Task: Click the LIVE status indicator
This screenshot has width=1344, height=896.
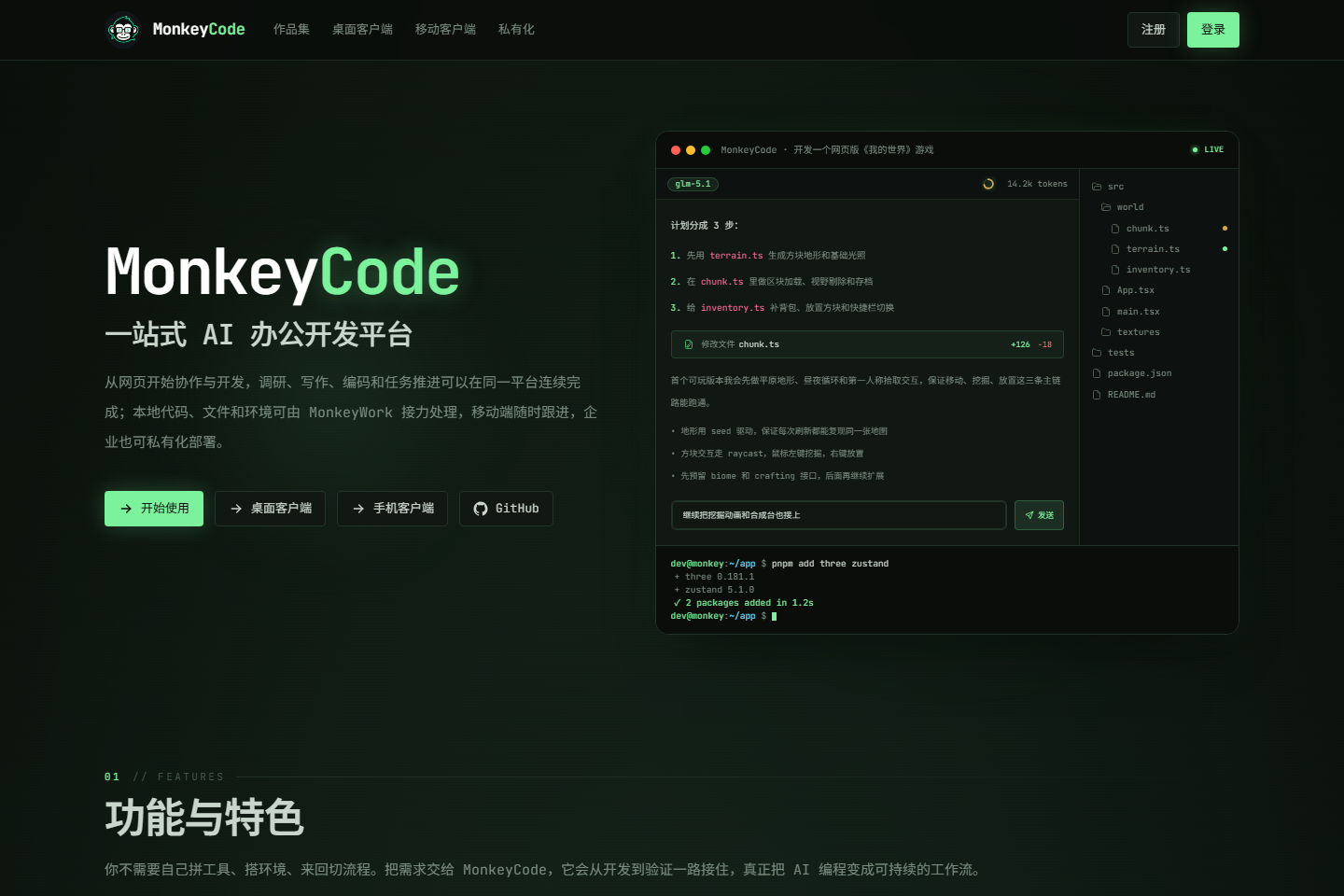Action: pyautogui.click(x=1208, y=149)
